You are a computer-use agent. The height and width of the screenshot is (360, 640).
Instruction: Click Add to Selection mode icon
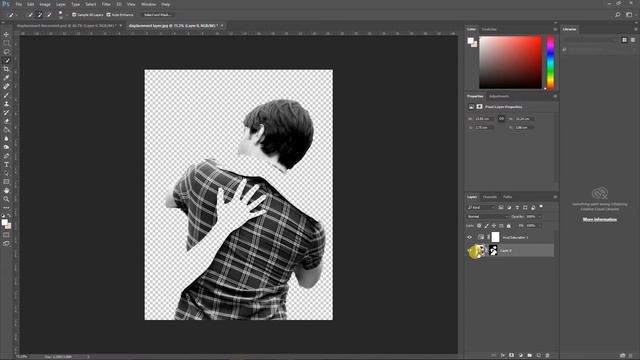40,15
